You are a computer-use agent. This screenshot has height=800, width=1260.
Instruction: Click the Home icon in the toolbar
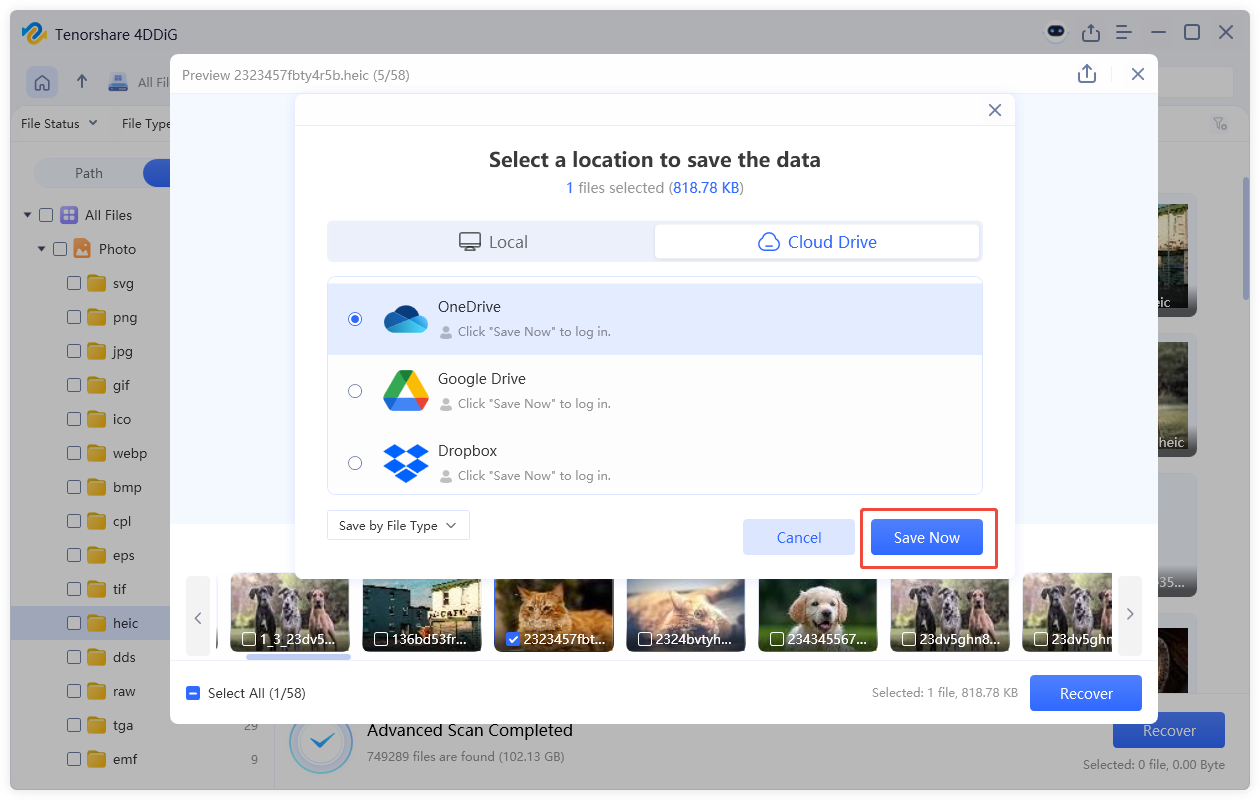click(x=41, y=82)
